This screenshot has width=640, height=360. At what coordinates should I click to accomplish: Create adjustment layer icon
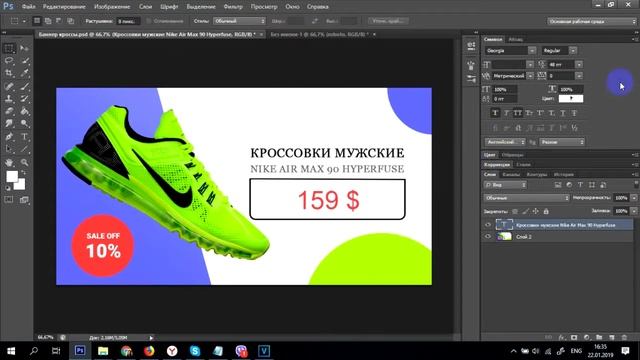[587, 338]
